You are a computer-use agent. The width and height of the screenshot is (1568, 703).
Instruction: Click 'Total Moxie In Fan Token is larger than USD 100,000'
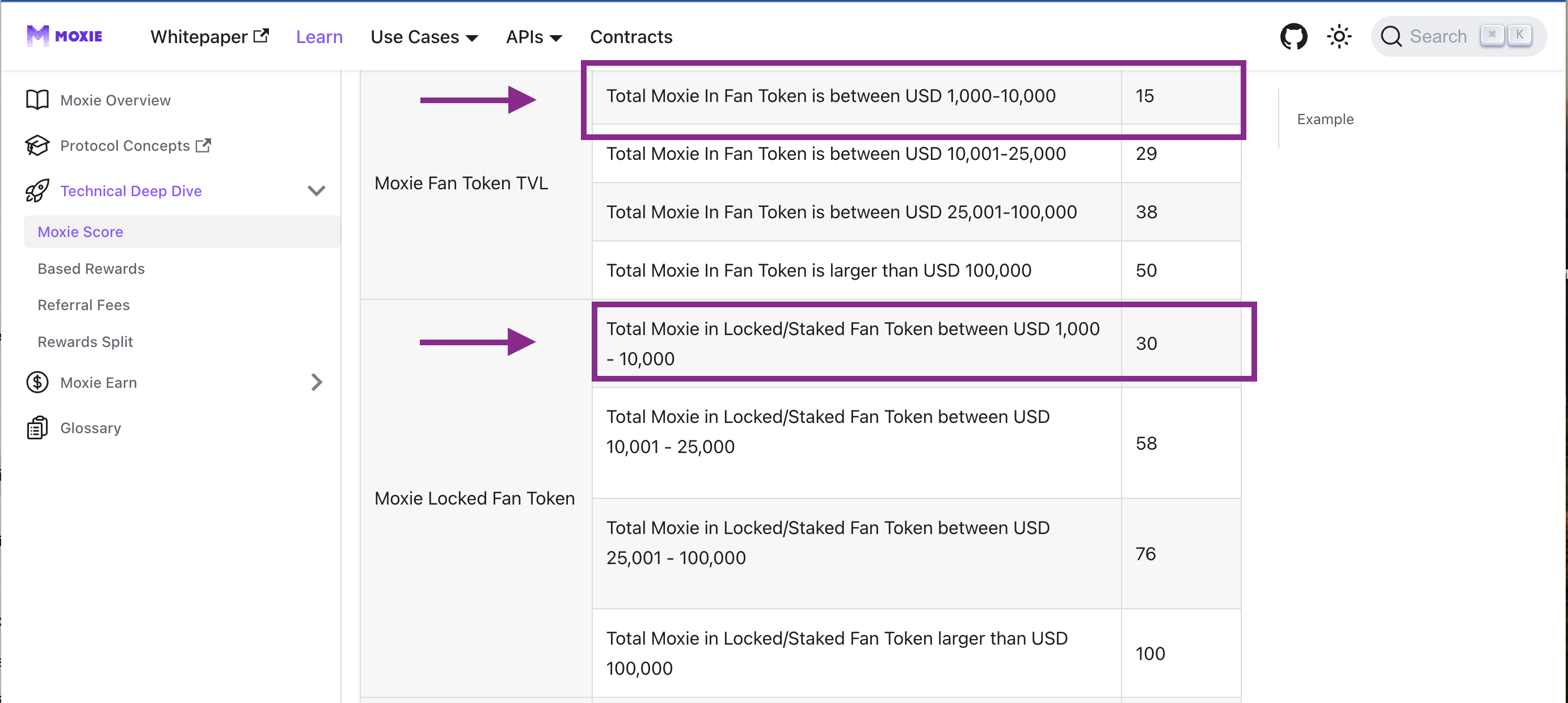(819, 270)
